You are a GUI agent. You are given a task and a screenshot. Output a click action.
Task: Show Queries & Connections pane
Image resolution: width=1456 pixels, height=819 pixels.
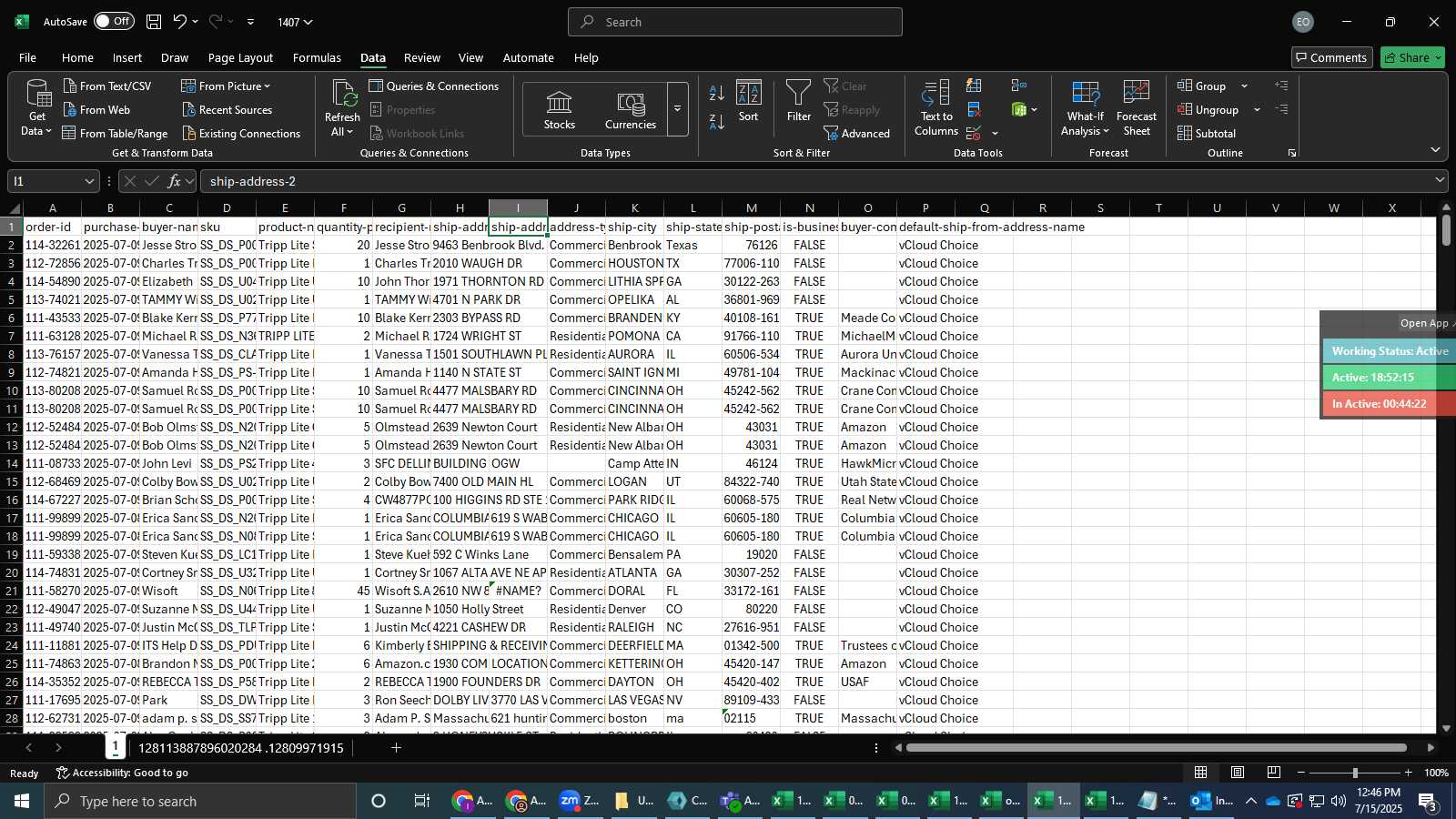click(434, 86)
